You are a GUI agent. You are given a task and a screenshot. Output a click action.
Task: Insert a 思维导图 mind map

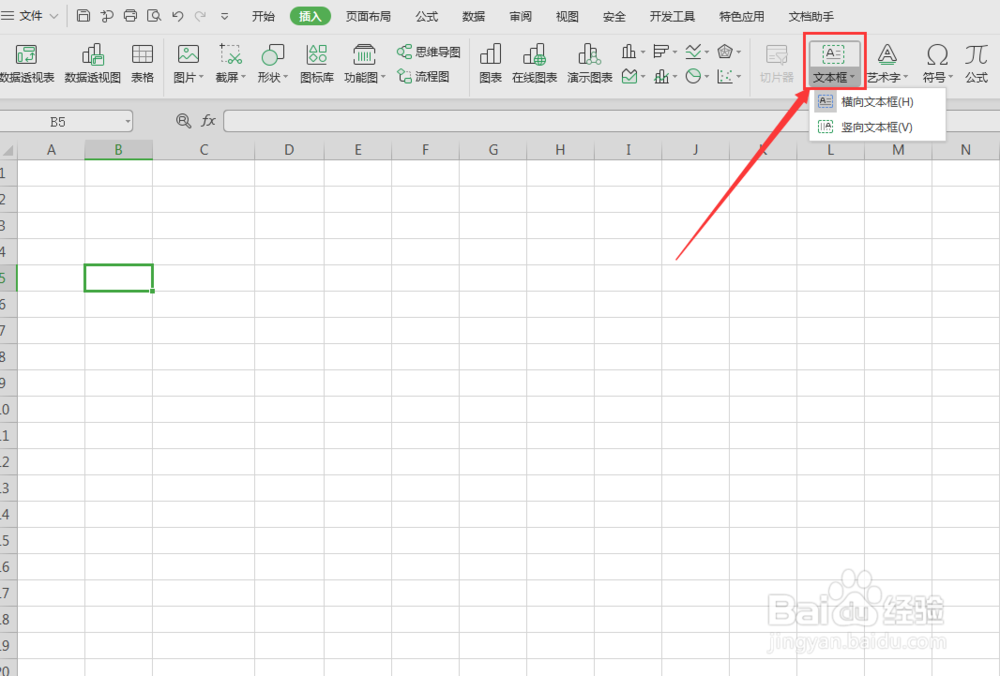click(429, 52)
